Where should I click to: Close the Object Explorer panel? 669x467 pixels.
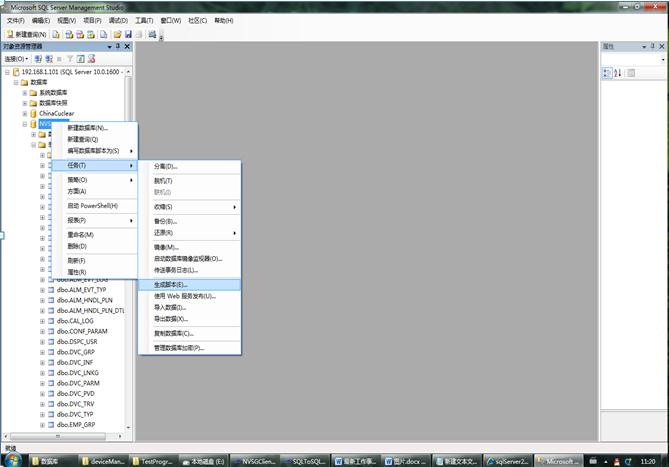click(x=127, y=46)
